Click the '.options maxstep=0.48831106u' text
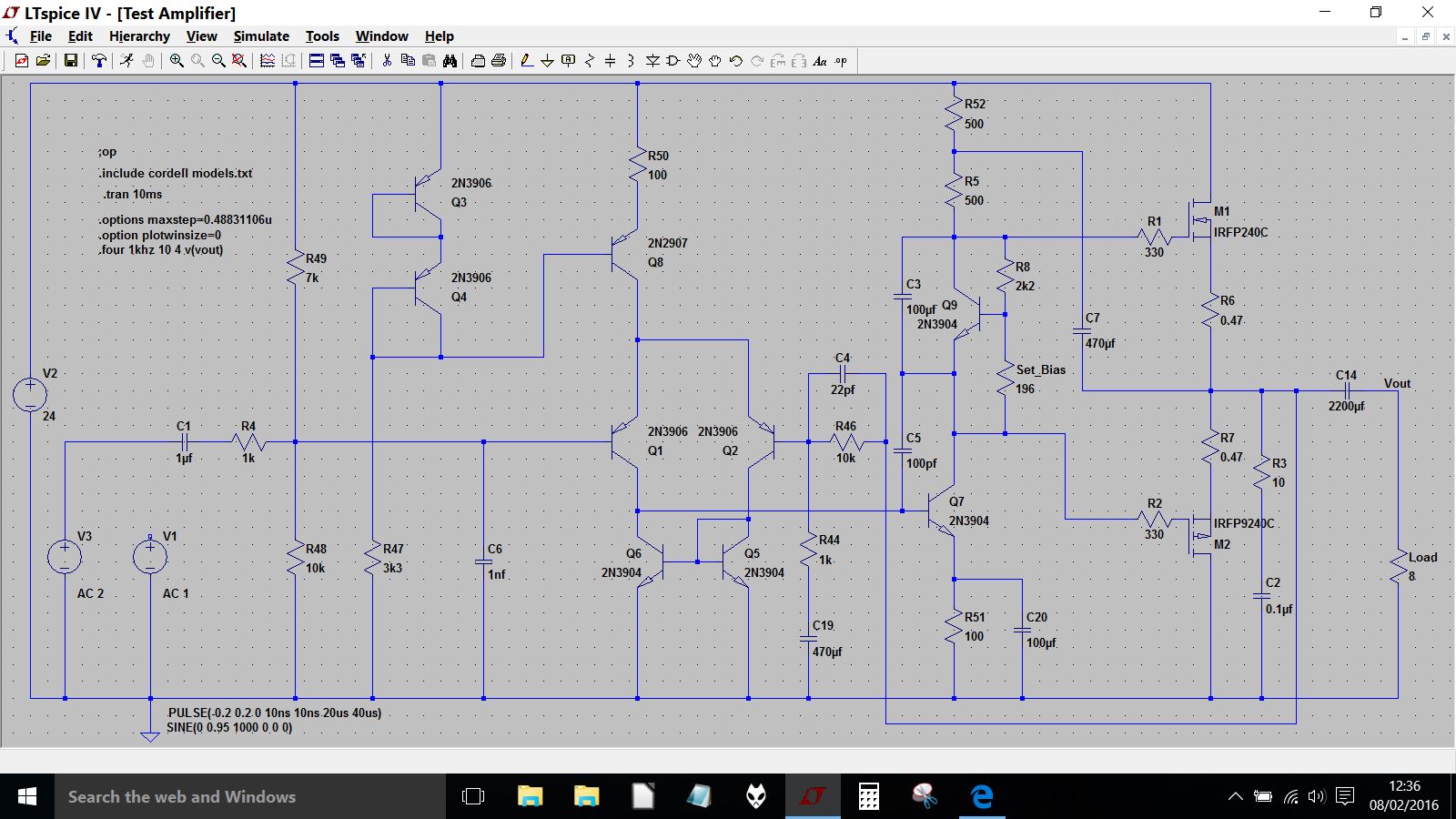This screenshot has height=819, width=1456. click(186, 219)
